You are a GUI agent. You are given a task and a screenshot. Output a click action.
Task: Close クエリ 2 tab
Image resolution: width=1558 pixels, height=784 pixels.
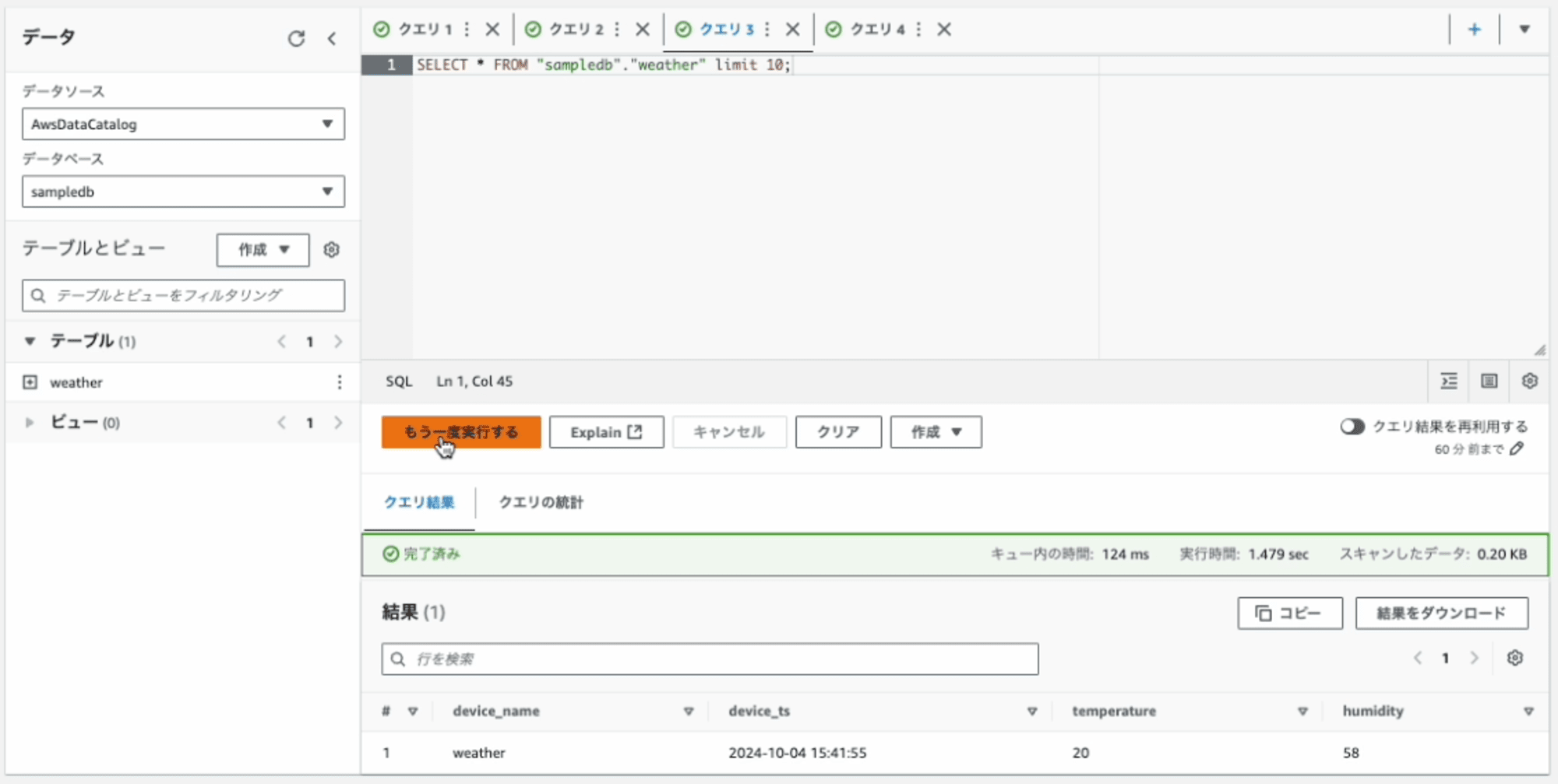click(x=643, y=30)
